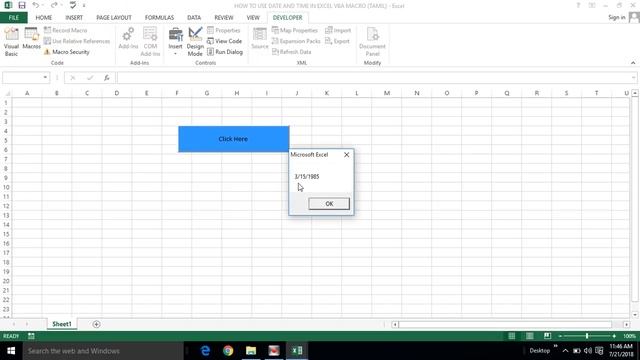Select the row 10 header
The width and height of the screenshot is (640, 360).
point(6,187)
